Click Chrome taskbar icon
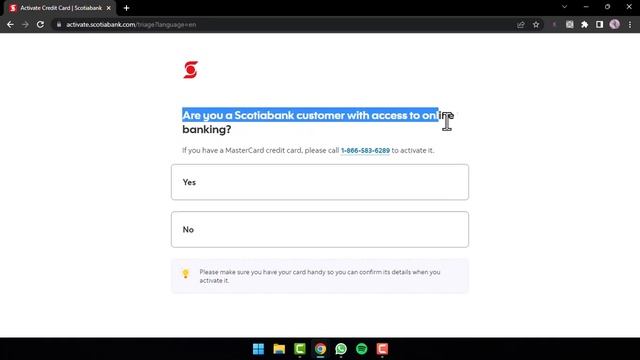 tap(320, 349)
